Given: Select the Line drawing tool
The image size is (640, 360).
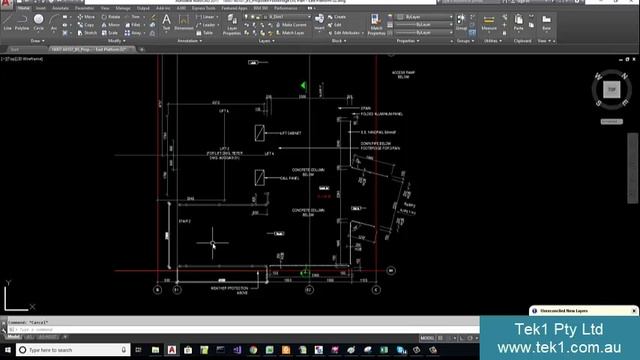Looking at the screenshot, I should 7,22.
